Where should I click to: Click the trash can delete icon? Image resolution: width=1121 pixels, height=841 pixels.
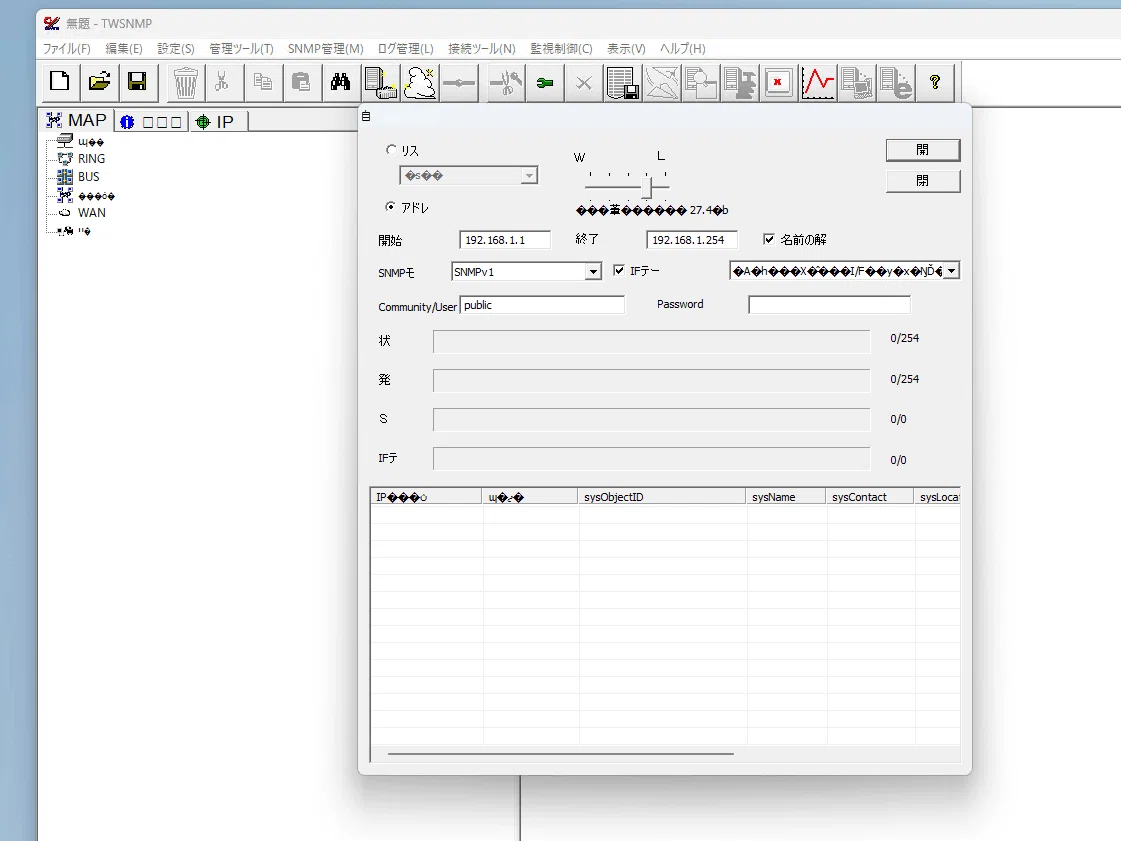(186, 82)
